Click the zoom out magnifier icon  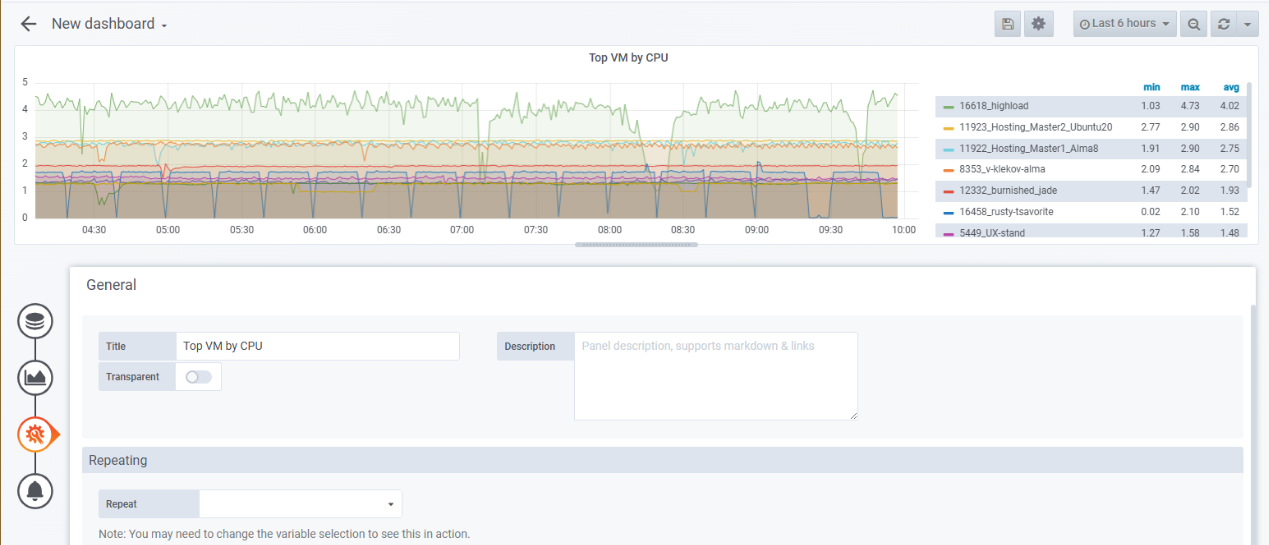coord(1192,24)
